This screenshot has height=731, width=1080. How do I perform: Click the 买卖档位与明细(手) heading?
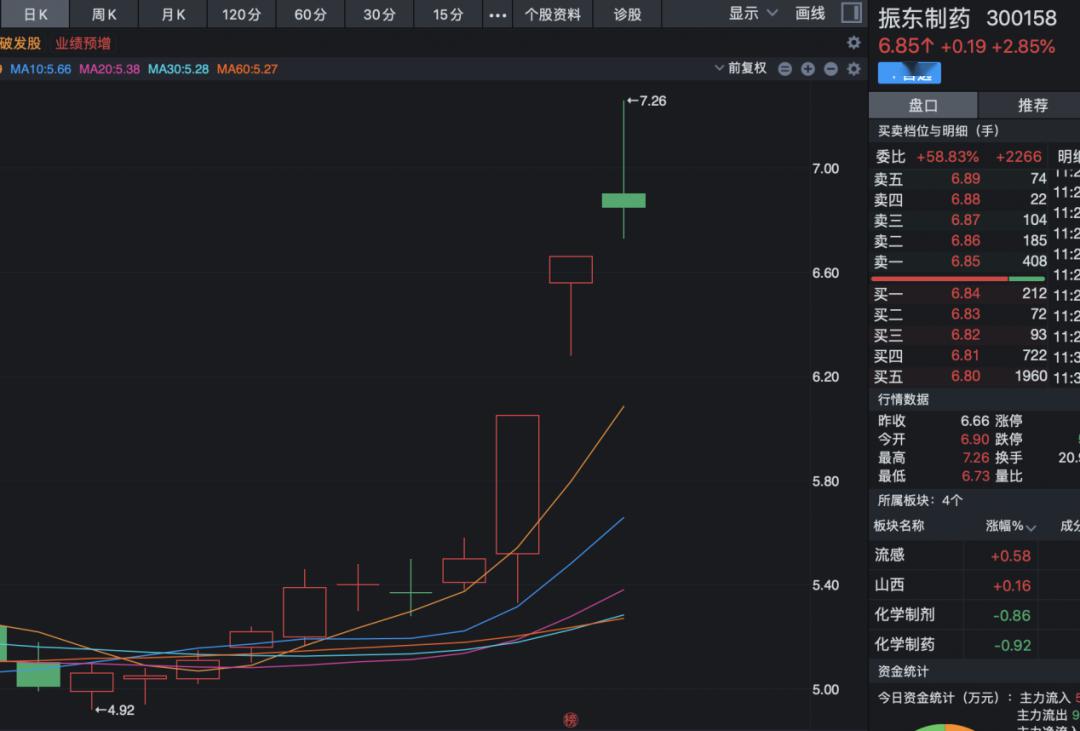point(938,131)
